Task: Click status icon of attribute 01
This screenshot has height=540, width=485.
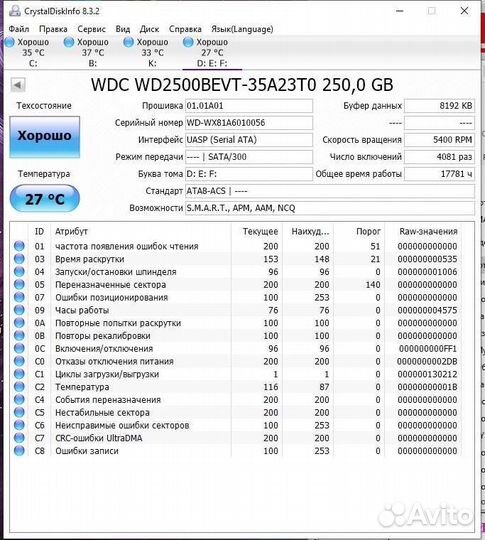Action: 19,246
